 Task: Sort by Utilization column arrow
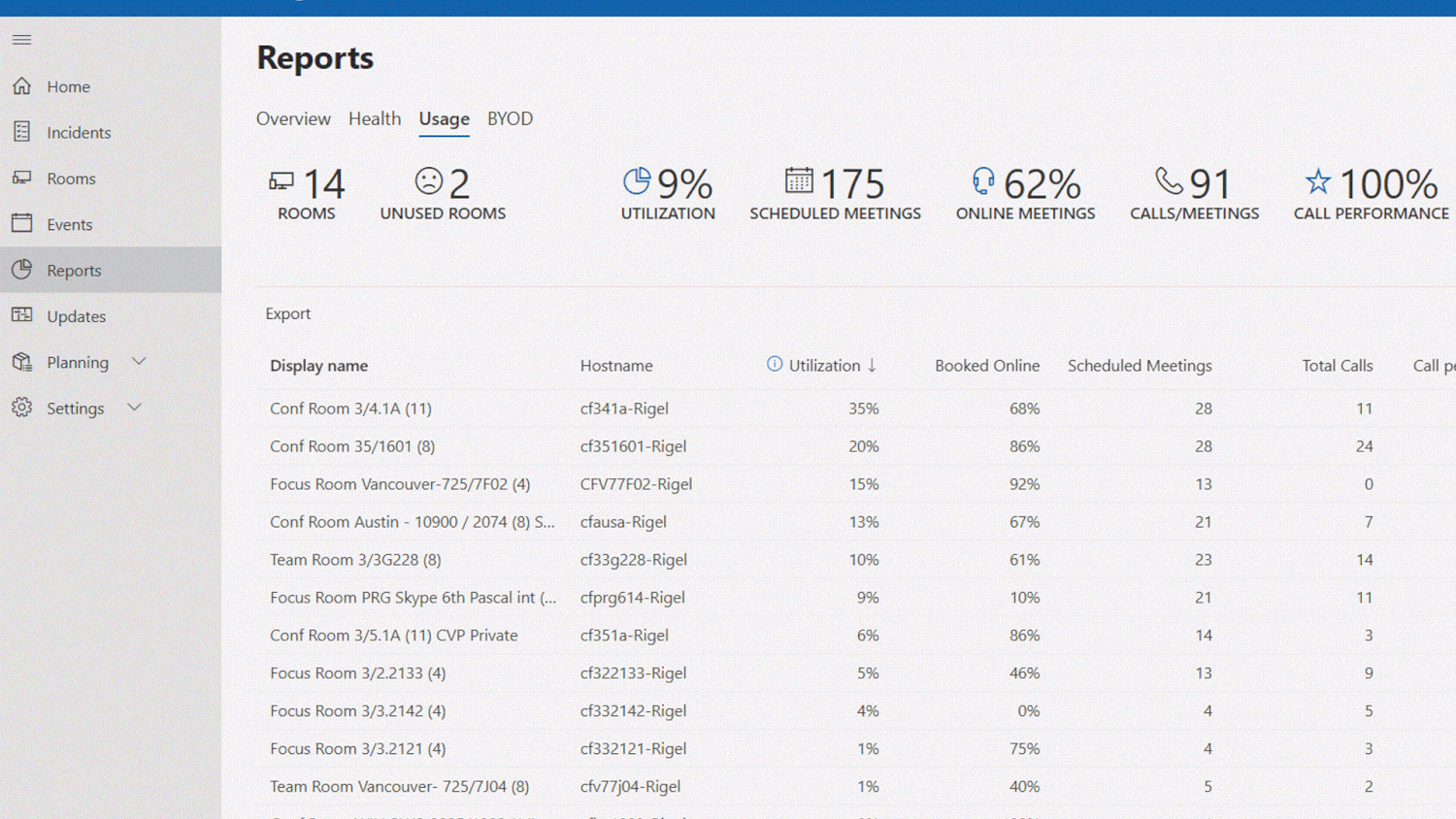pyautogui.click(x=872, y=366)
